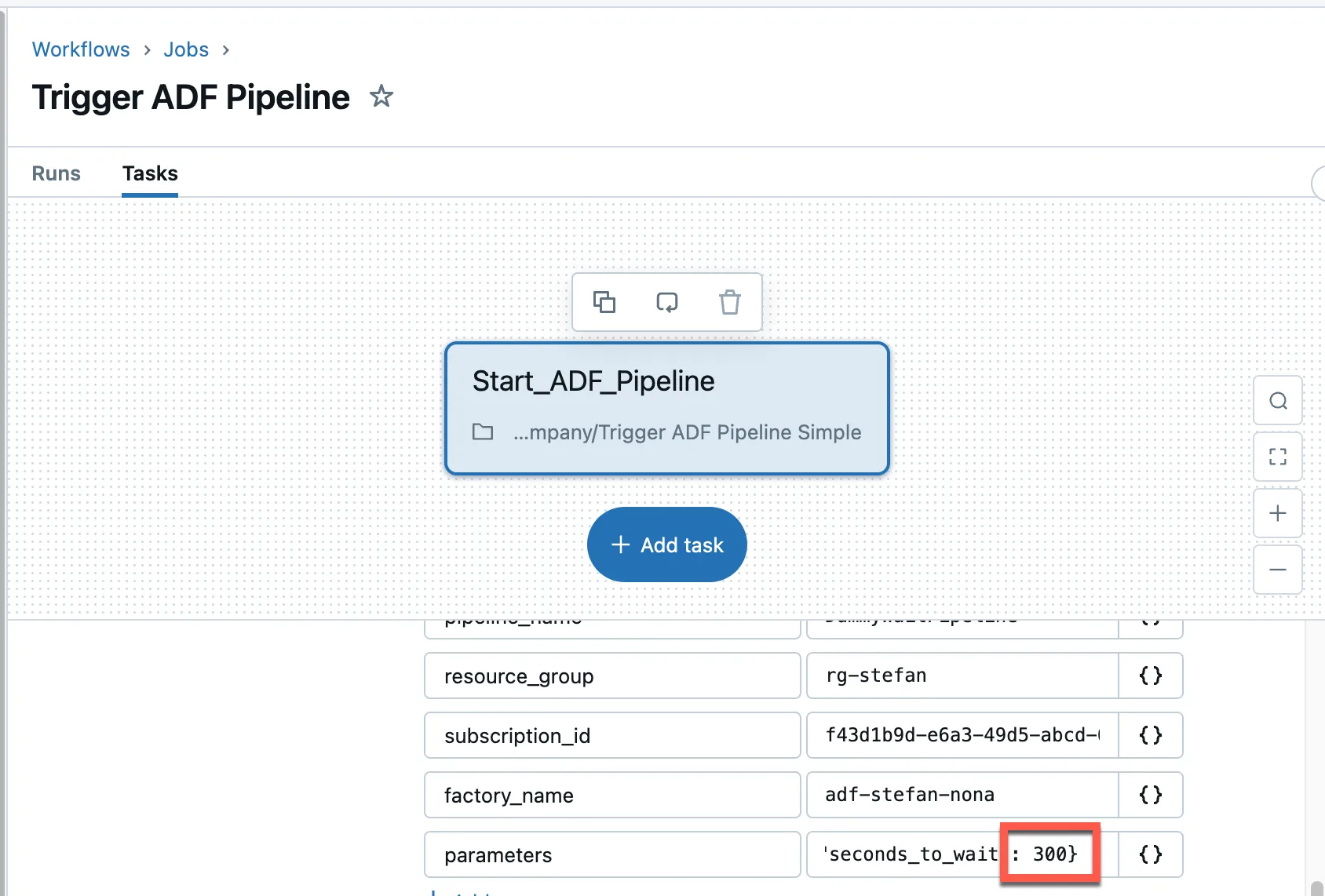Open curly-braces picker for parameters value
Image resolution: width=1325 pixels, height=896 pixels.
pos(1150,854)
